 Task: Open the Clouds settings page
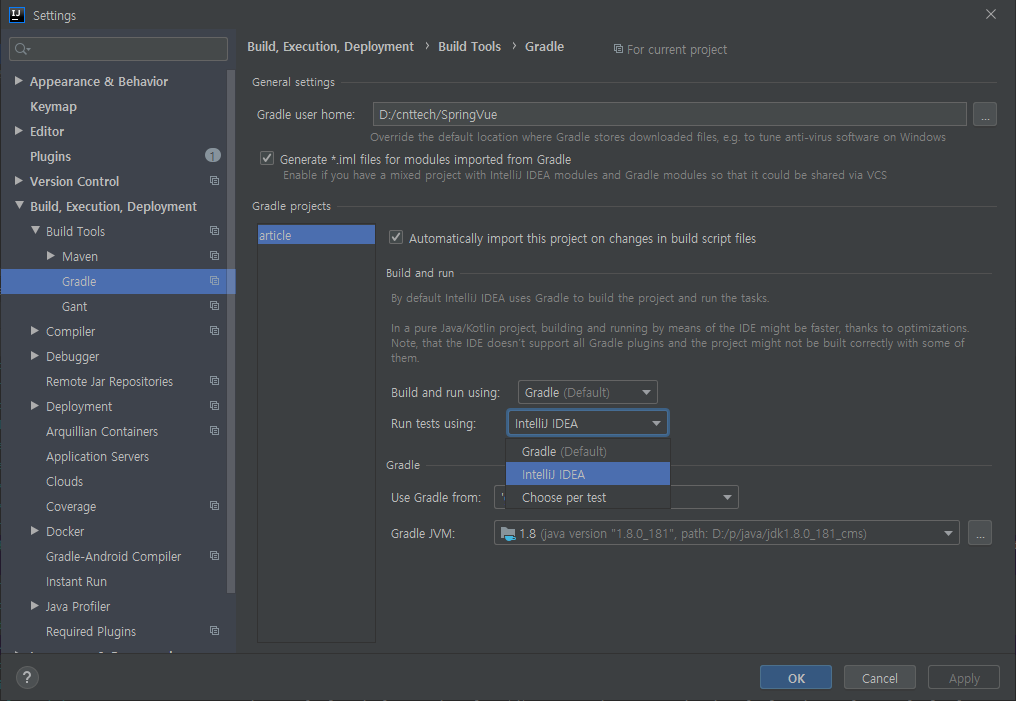coord(64,481)
